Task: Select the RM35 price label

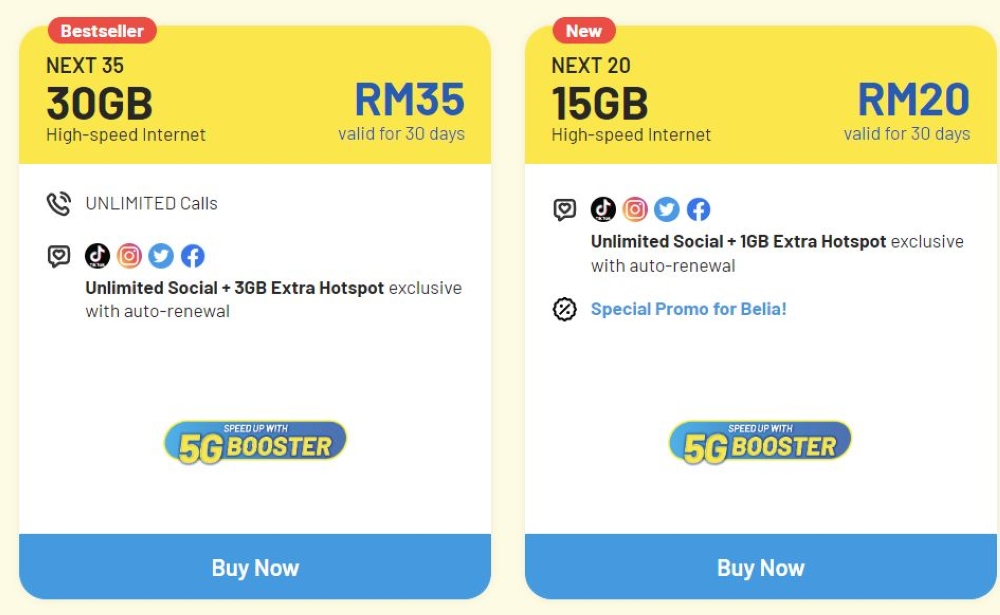Action: (409, 100)
